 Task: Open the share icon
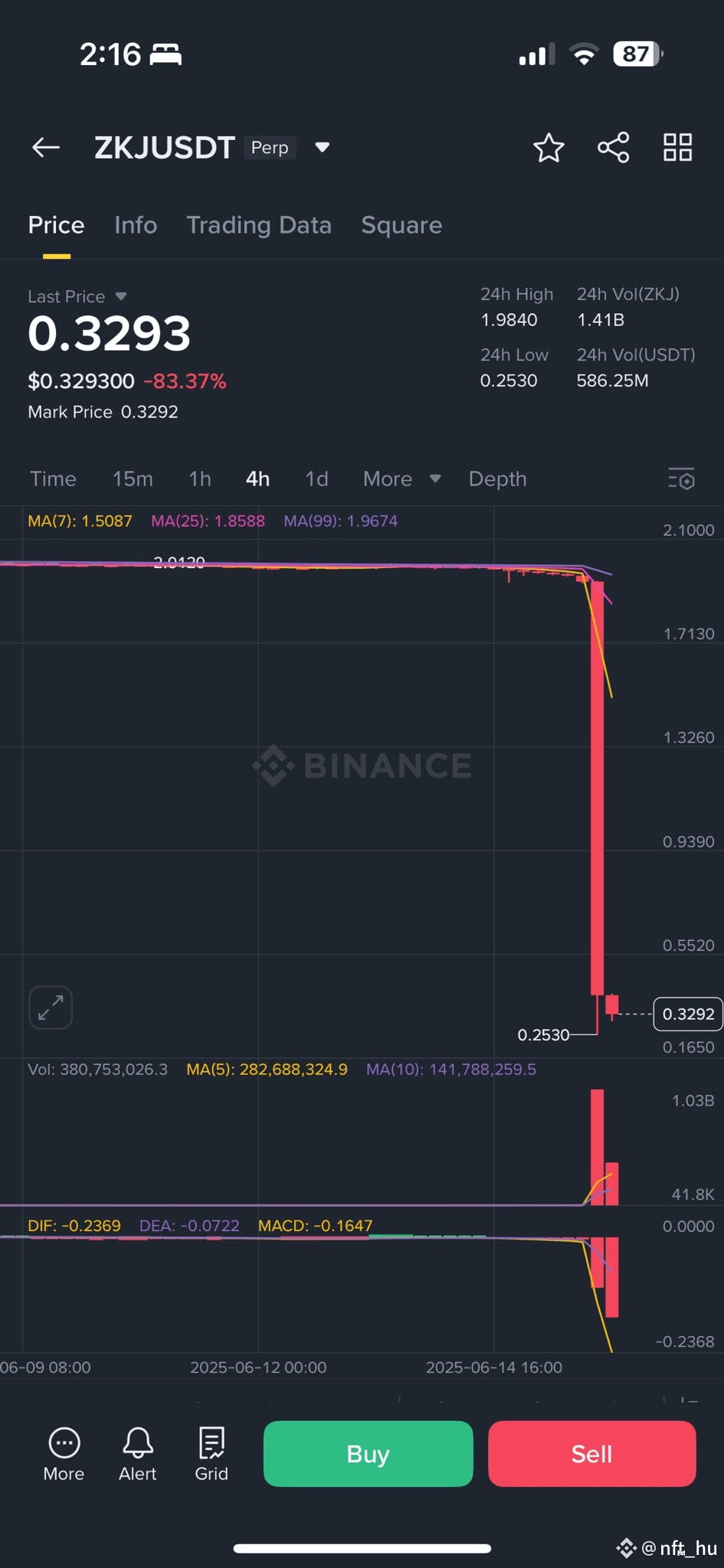coord(614,147)
